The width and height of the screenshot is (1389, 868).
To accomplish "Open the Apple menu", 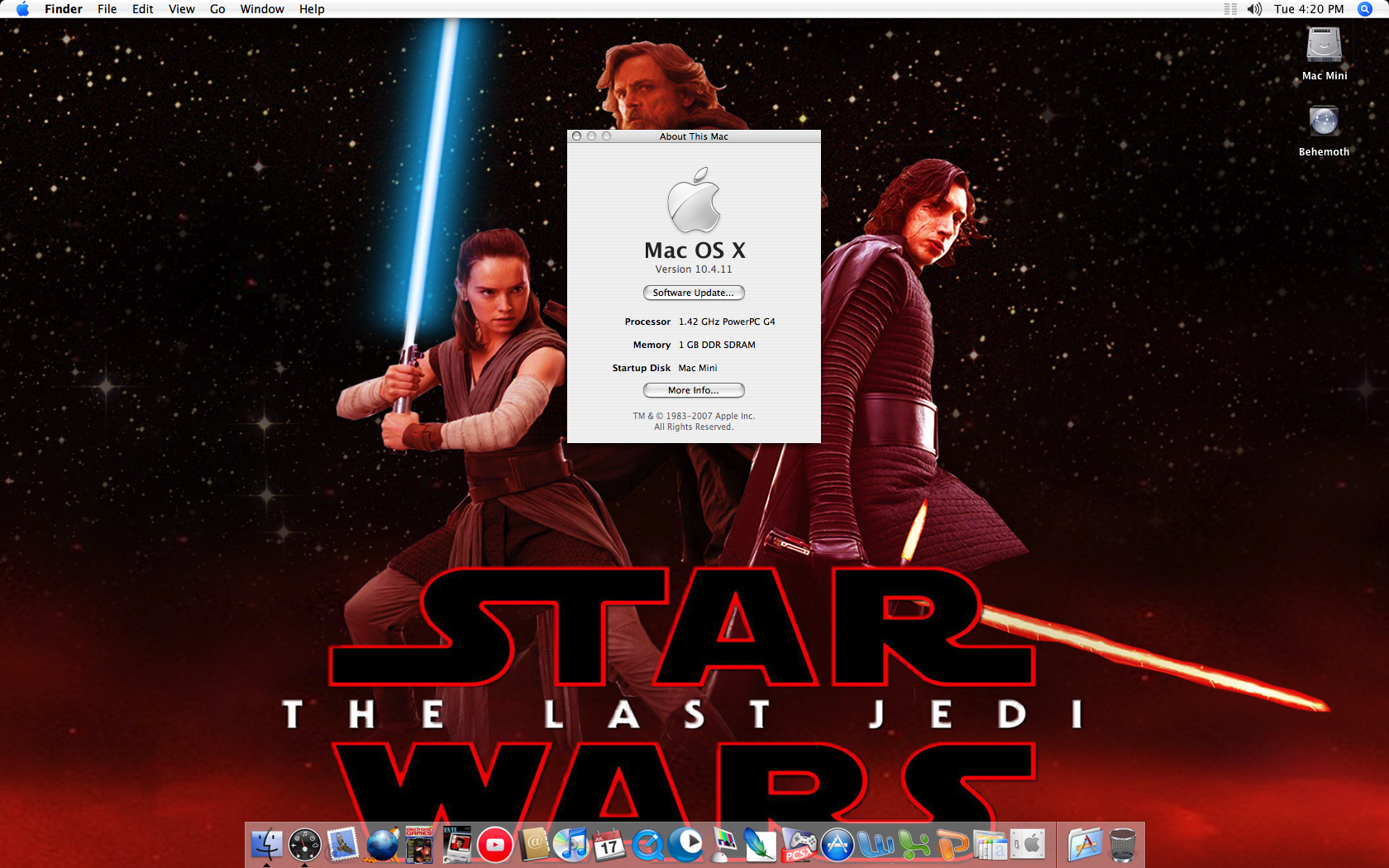I will [22, 9].
